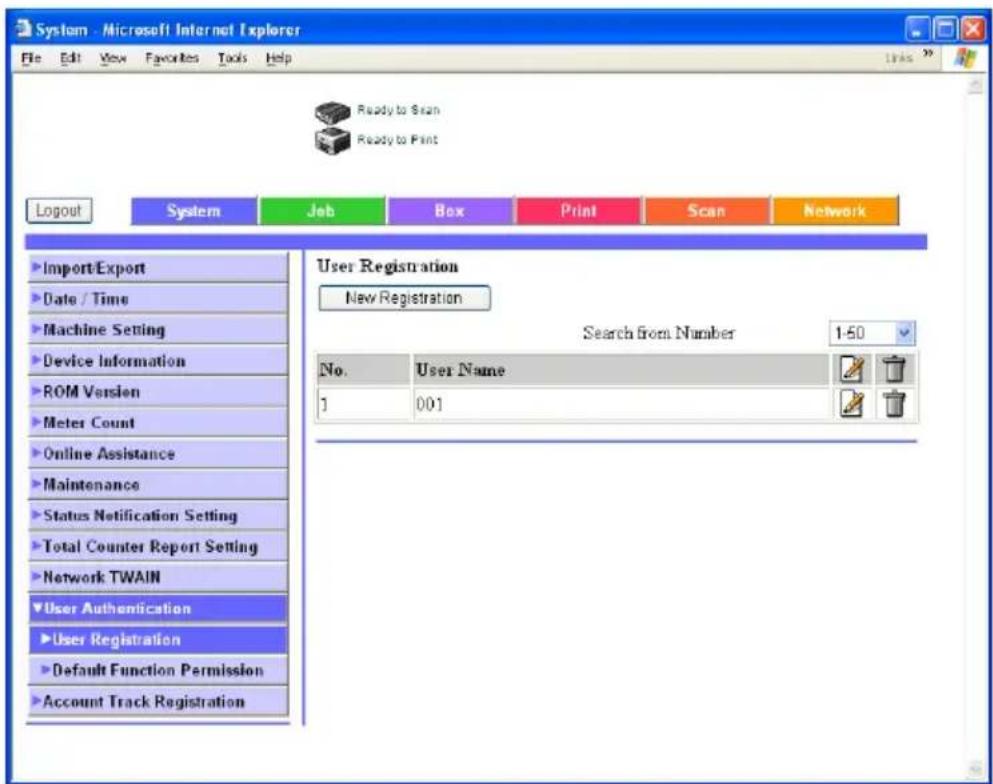Expand the Links toolbar chevron
Image resolution: width=993 pixels, height=784 pixels.
pyautogui.click(x=928, y=56)
